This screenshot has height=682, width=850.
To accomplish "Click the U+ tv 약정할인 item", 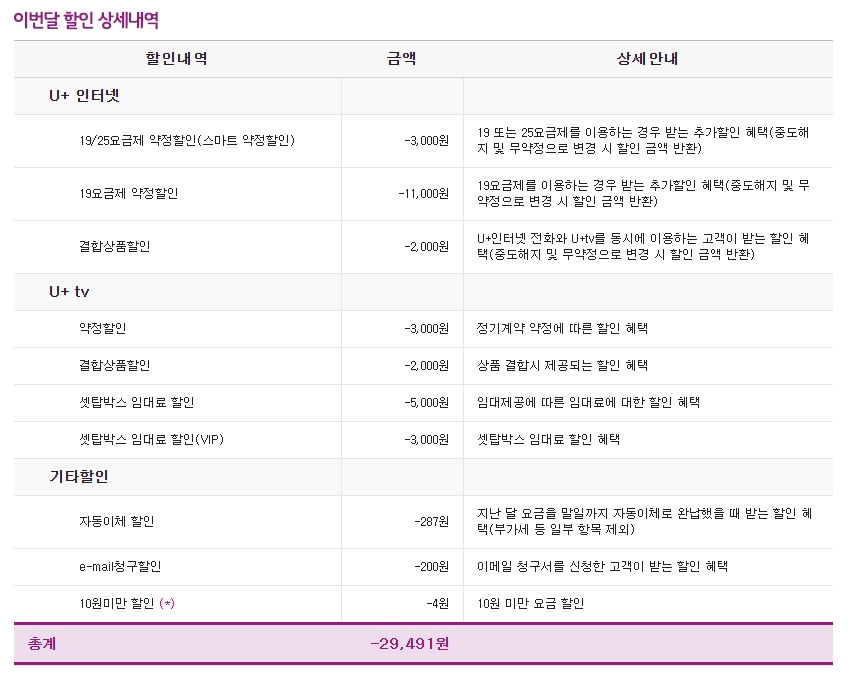I will point(103,329).
